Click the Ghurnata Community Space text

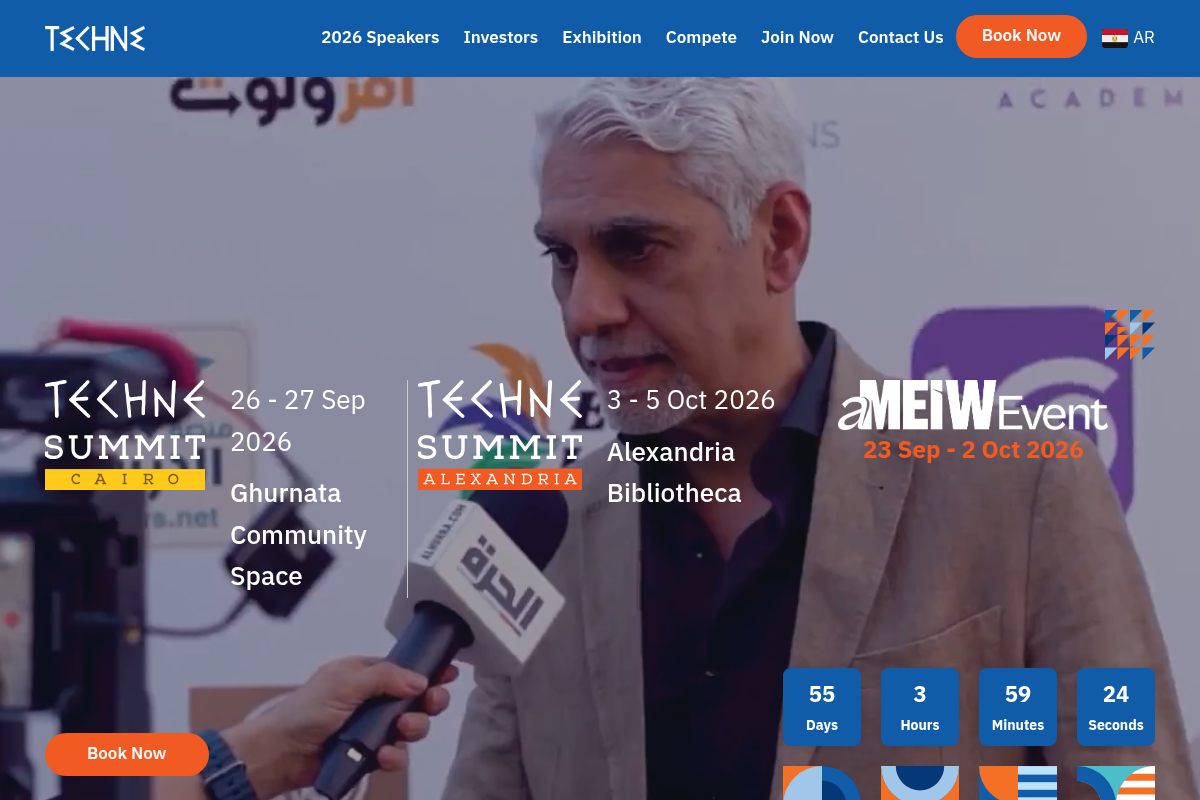click(x=298, y=535)
